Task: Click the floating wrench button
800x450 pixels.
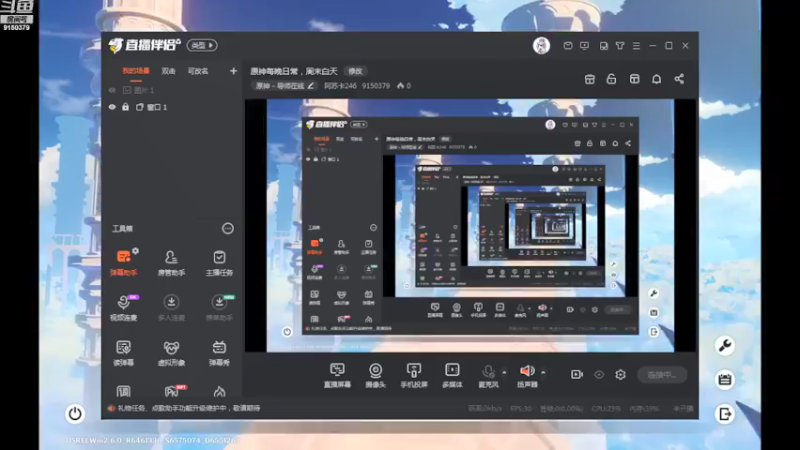Action: (724, 346)
